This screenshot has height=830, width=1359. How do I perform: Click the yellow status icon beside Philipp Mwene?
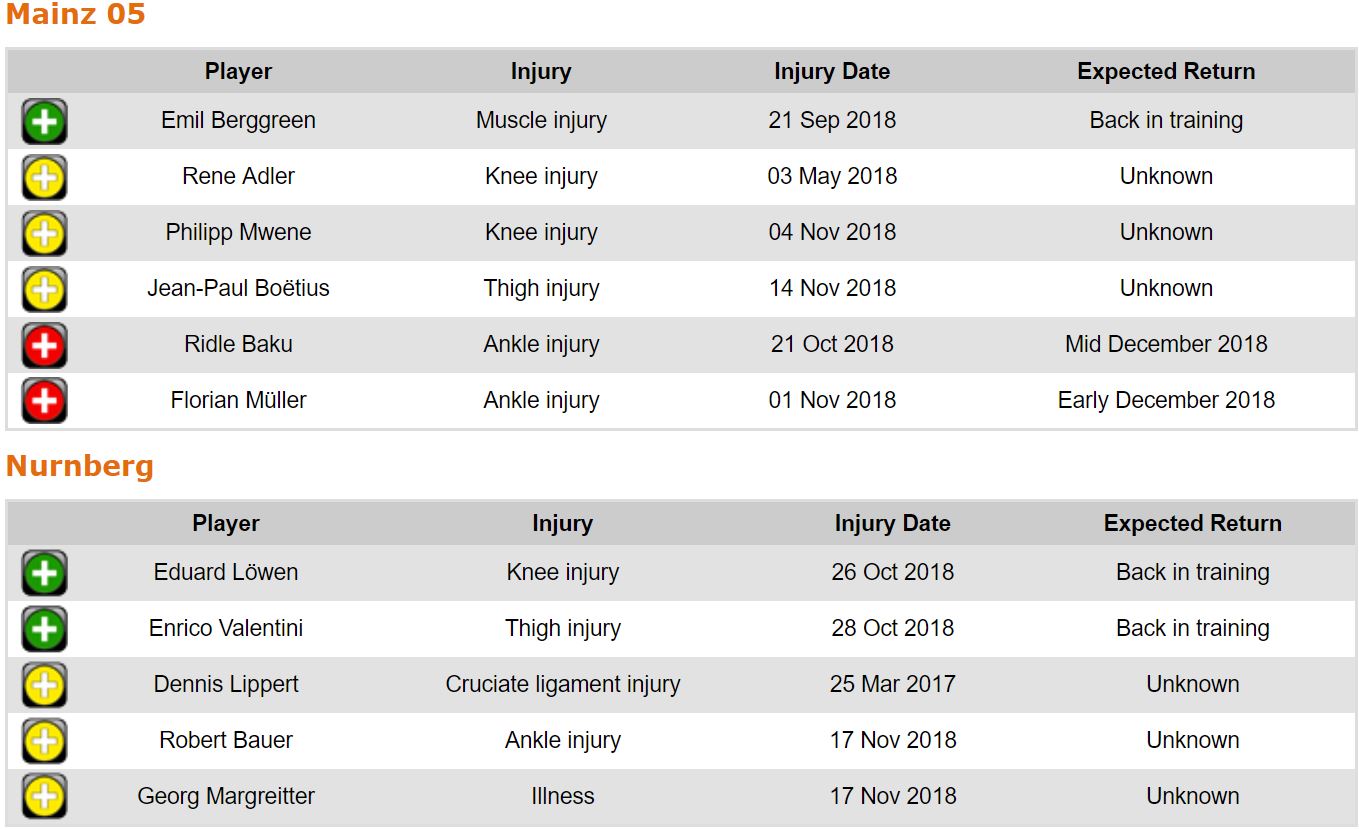[44, 234]
